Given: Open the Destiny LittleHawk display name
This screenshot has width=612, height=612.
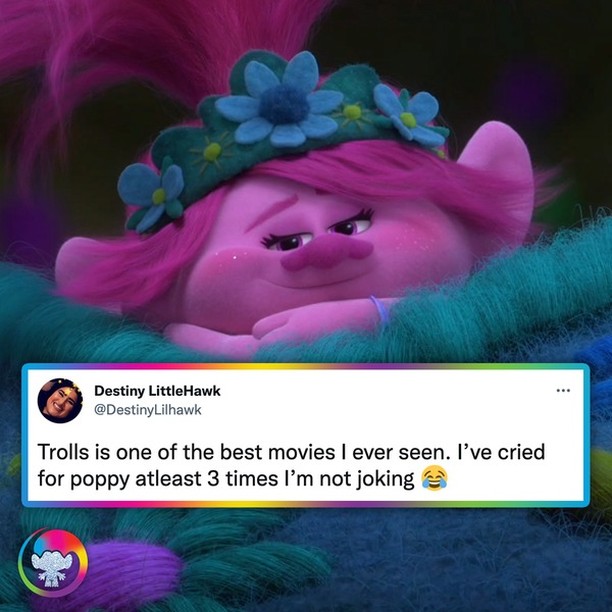Looking at the screenshot, I should (x=157, y=391).
